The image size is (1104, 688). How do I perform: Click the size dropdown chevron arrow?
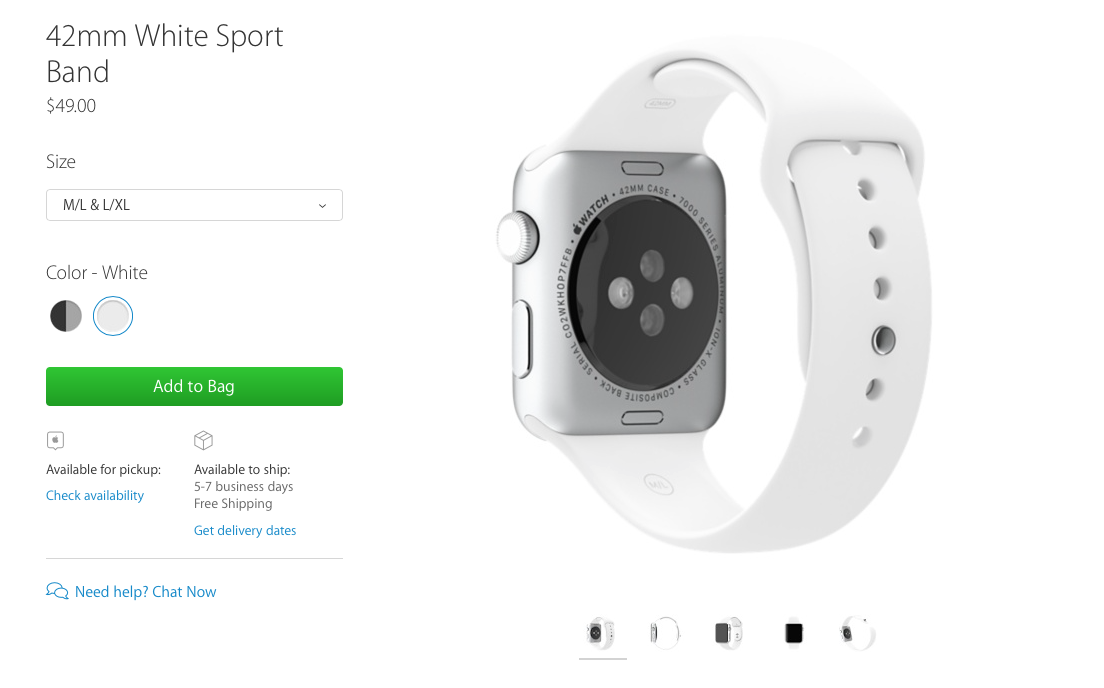[x=322, y=206]
